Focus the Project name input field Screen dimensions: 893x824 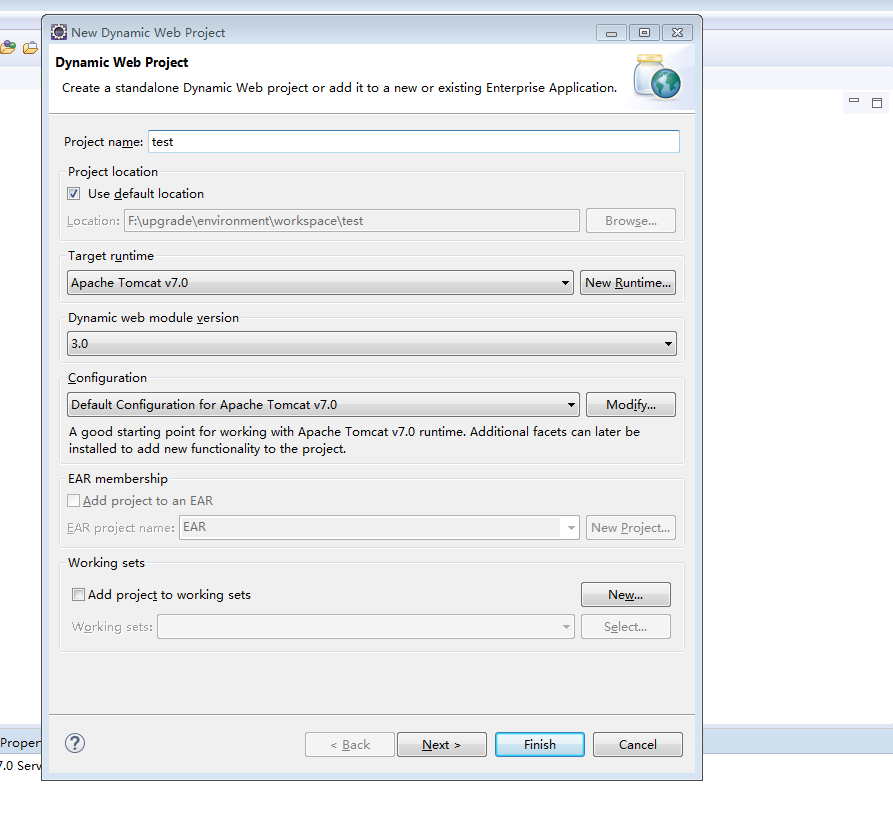coord(413,141)
